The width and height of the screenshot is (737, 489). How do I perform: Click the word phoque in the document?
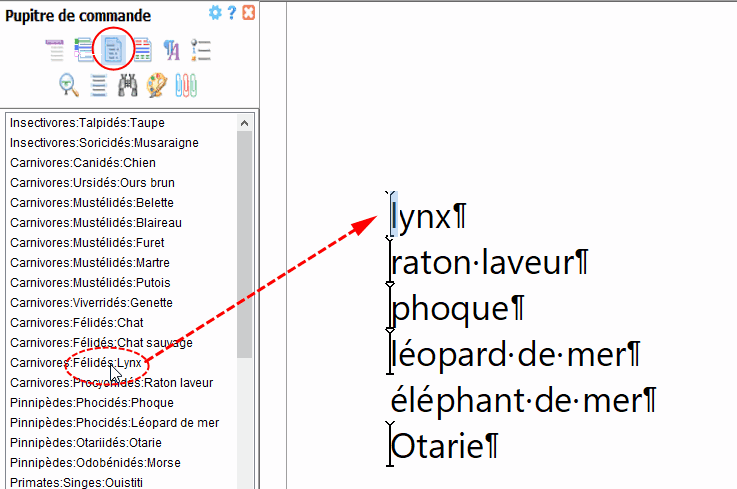tap(449, 309)
